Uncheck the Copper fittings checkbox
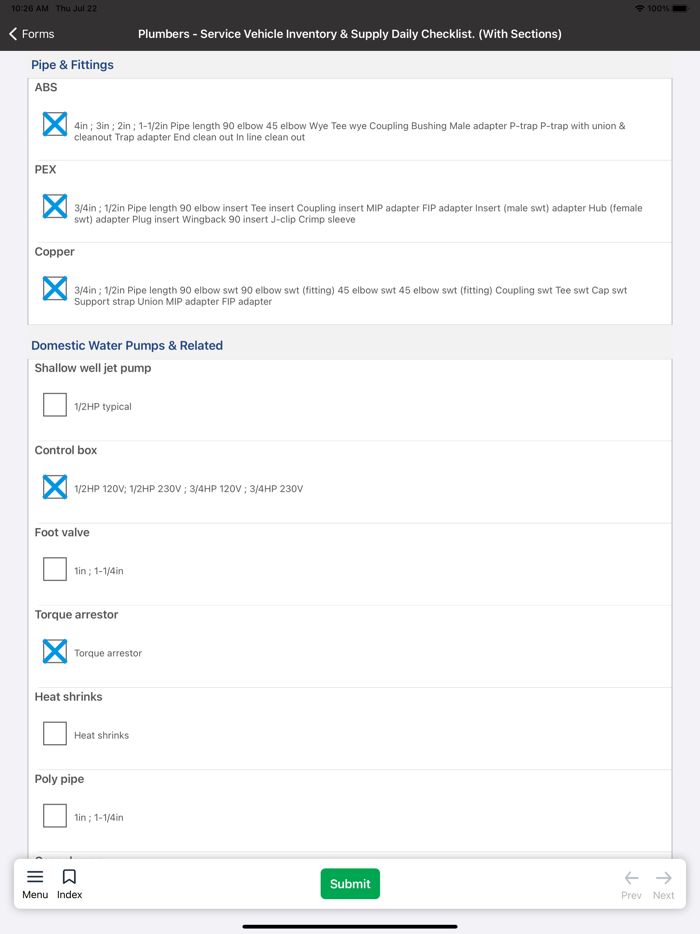This screenshot has width=700, height=934. [x=54, y=287]
